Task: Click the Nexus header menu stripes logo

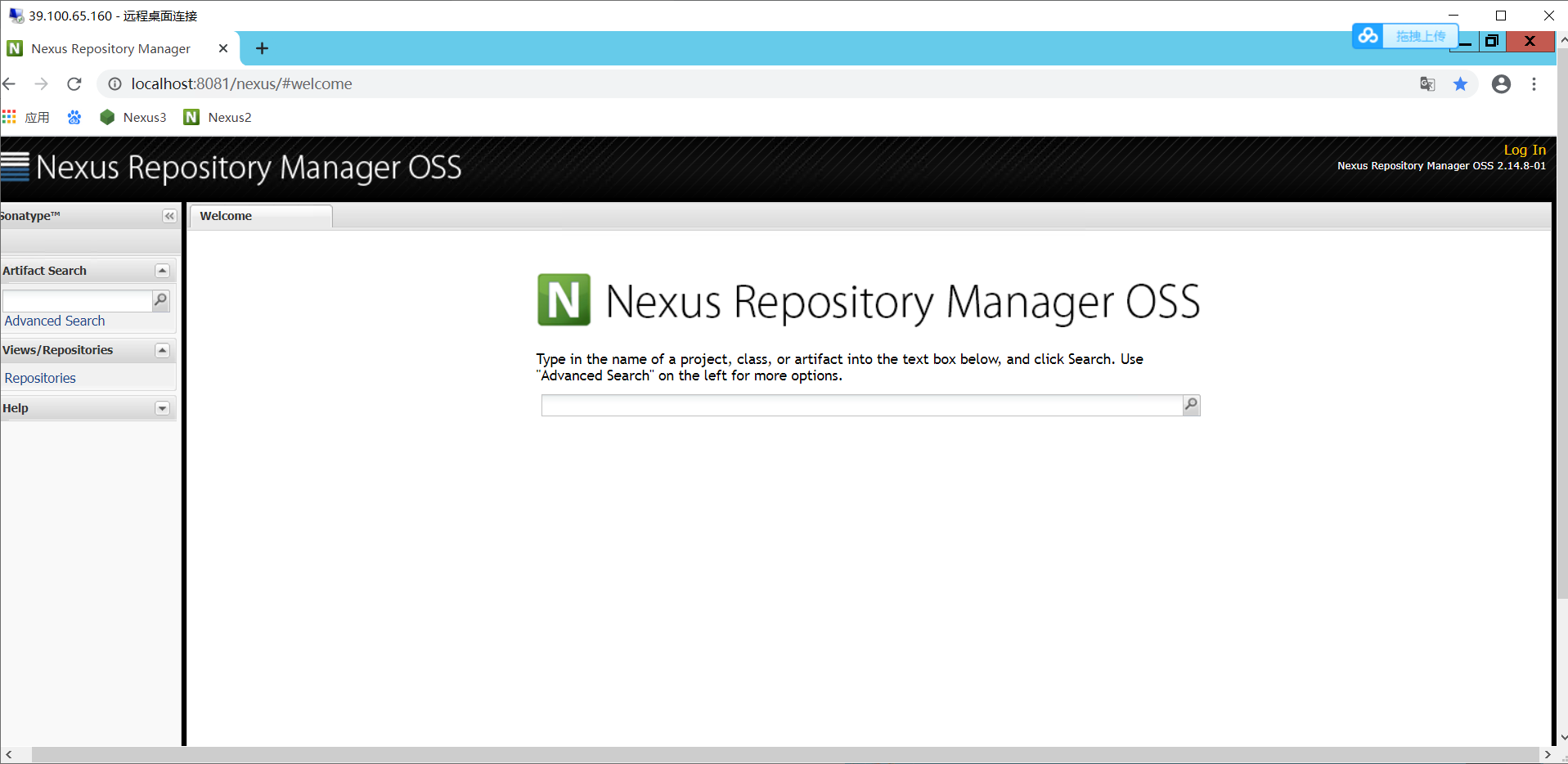Action: 16,166
